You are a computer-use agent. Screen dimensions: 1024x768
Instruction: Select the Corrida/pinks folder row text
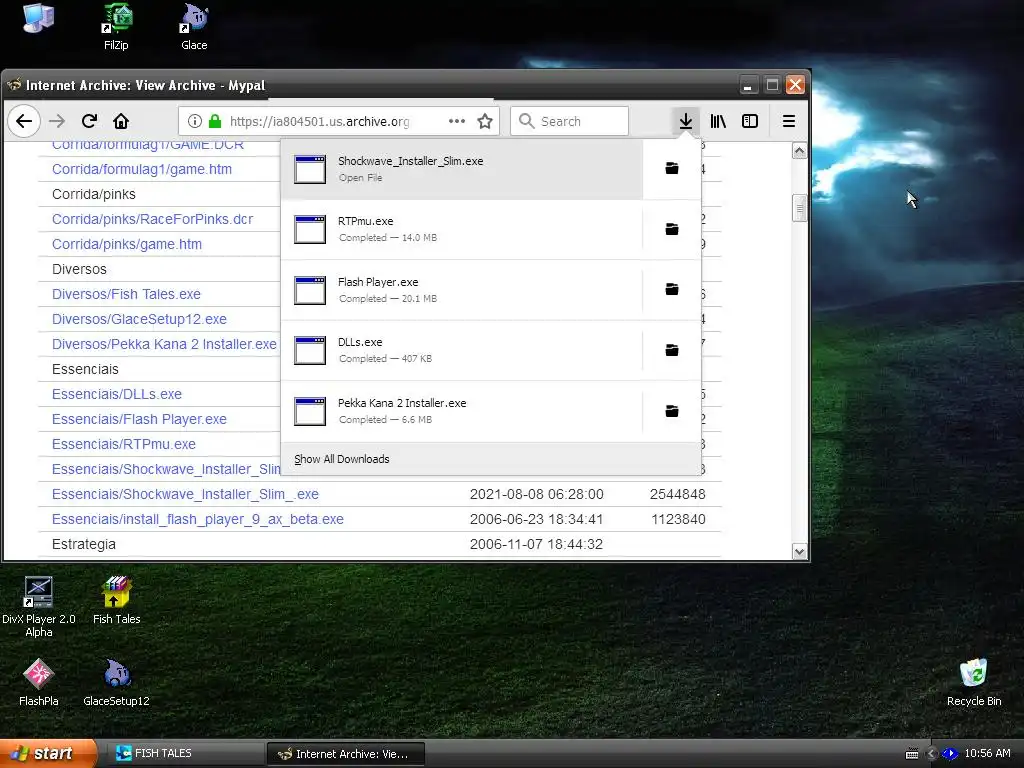pyautogui.click(x=93, y=194)
